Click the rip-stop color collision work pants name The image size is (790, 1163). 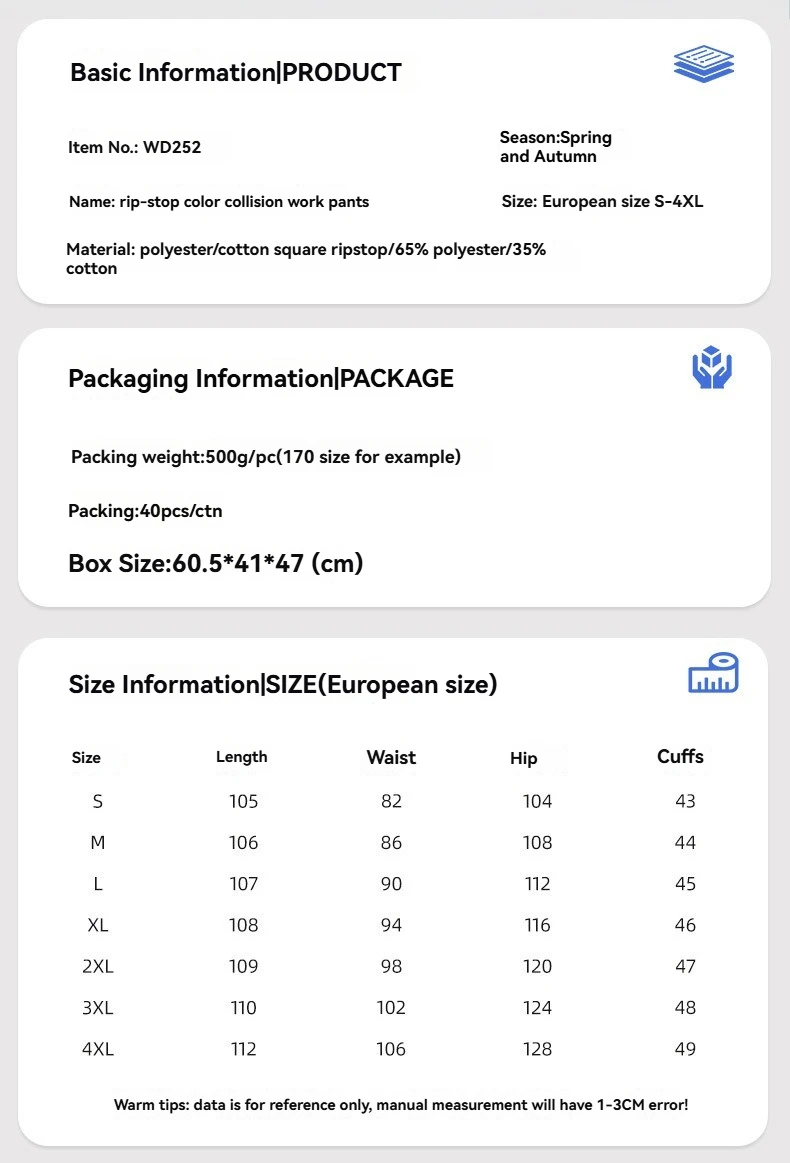tap(219, 202)
